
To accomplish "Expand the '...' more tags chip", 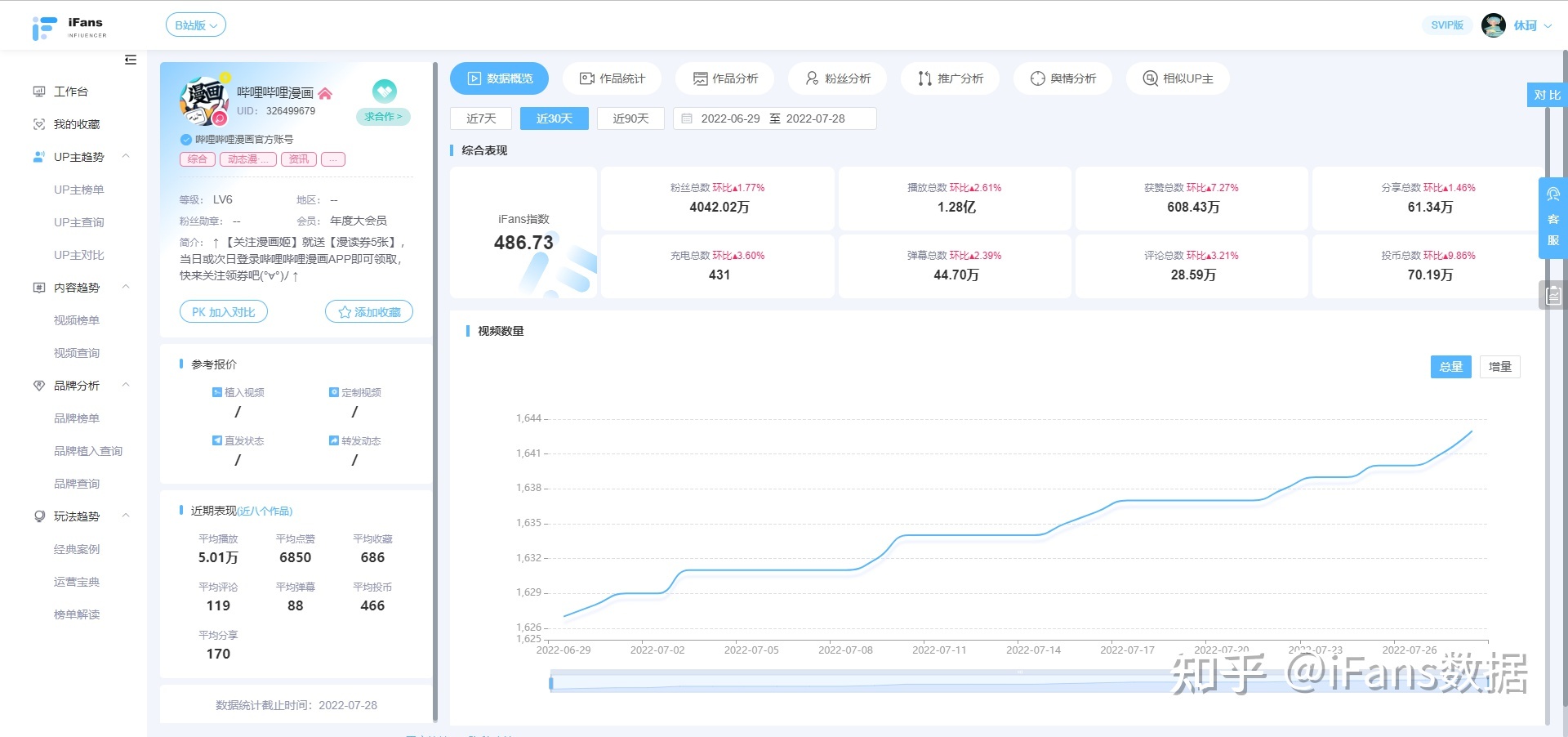I will coord(333,159).
